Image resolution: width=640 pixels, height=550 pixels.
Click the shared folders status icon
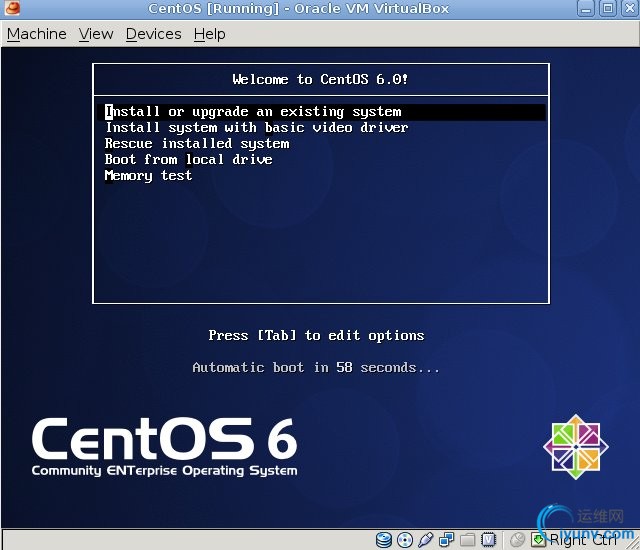(467, 540)
